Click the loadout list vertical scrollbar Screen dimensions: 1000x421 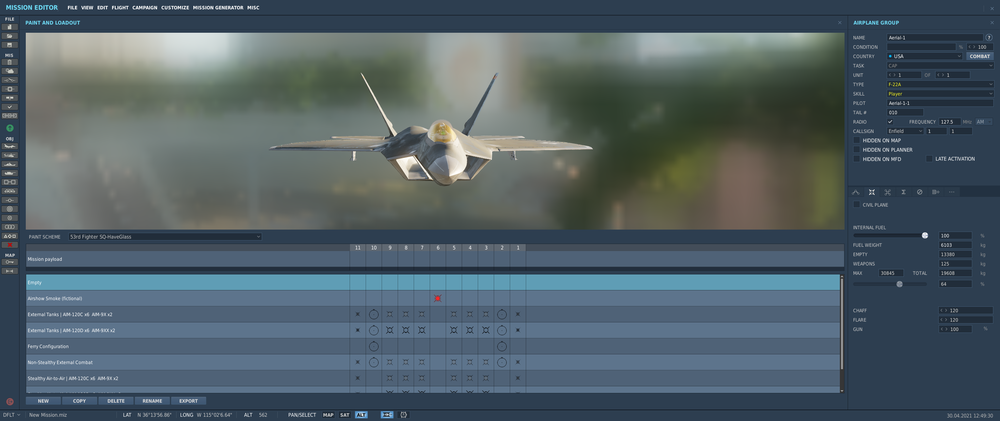coord(842,334)
